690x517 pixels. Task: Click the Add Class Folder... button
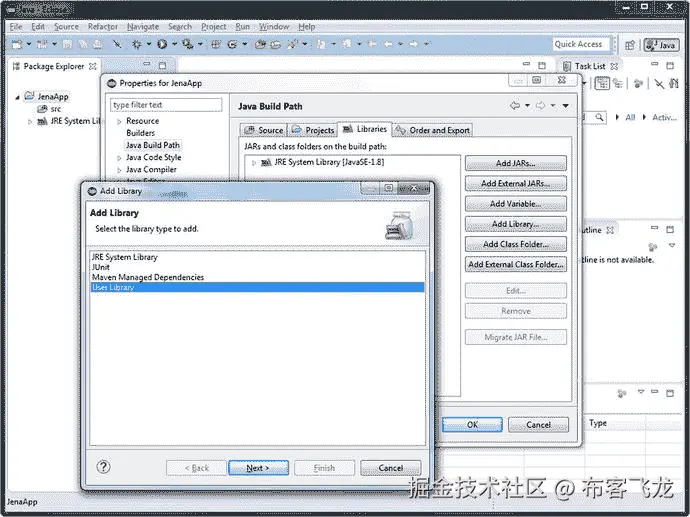pos(516,244)
